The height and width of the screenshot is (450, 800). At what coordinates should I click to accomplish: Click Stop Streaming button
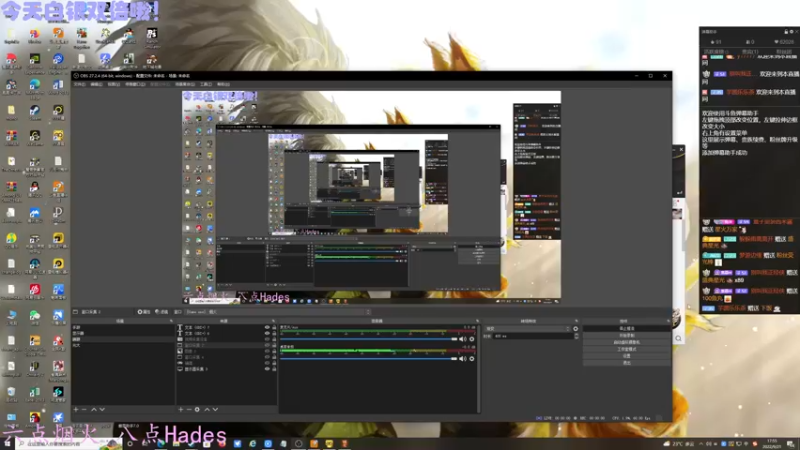627,329
